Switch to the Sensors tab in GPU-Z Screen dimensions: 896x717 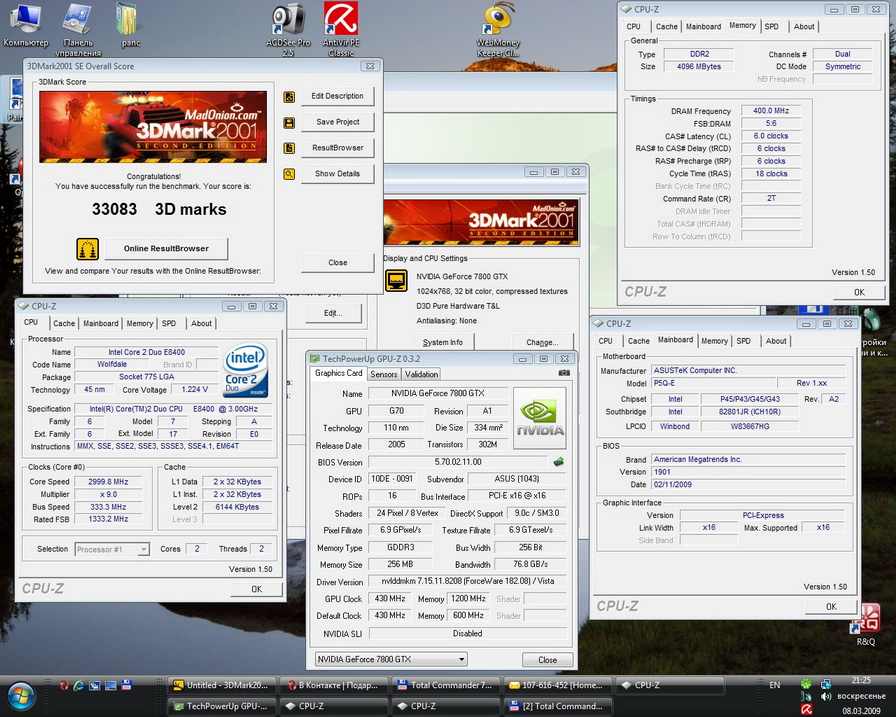click(383, 374)
